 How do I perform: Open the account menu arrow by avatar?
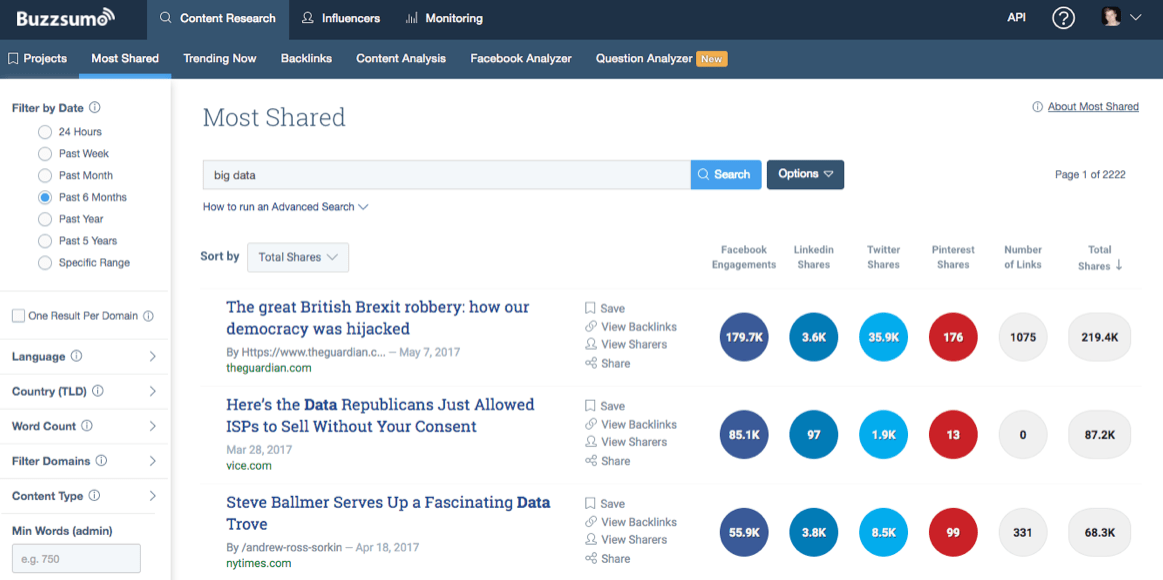(1135, 19)
